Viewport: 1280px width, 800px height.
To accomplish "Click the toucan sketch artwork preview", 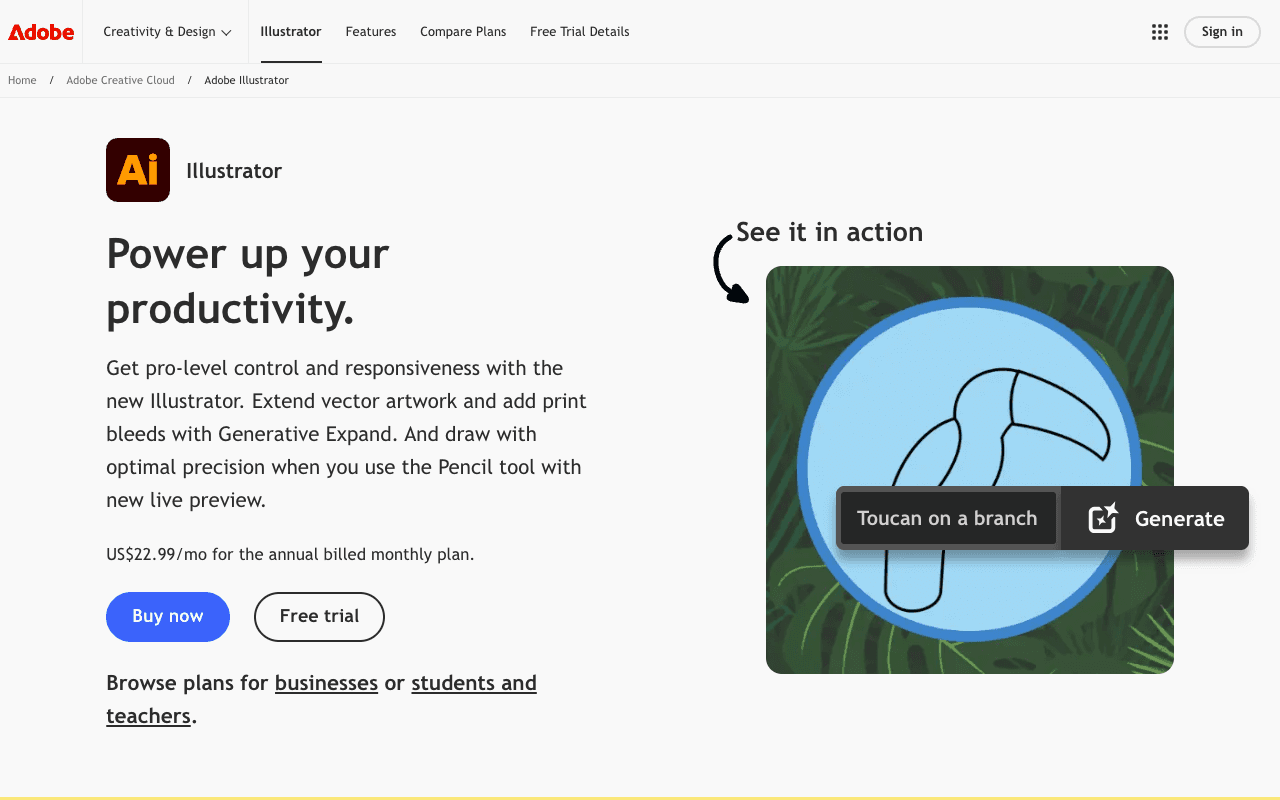I will (970, 470).
